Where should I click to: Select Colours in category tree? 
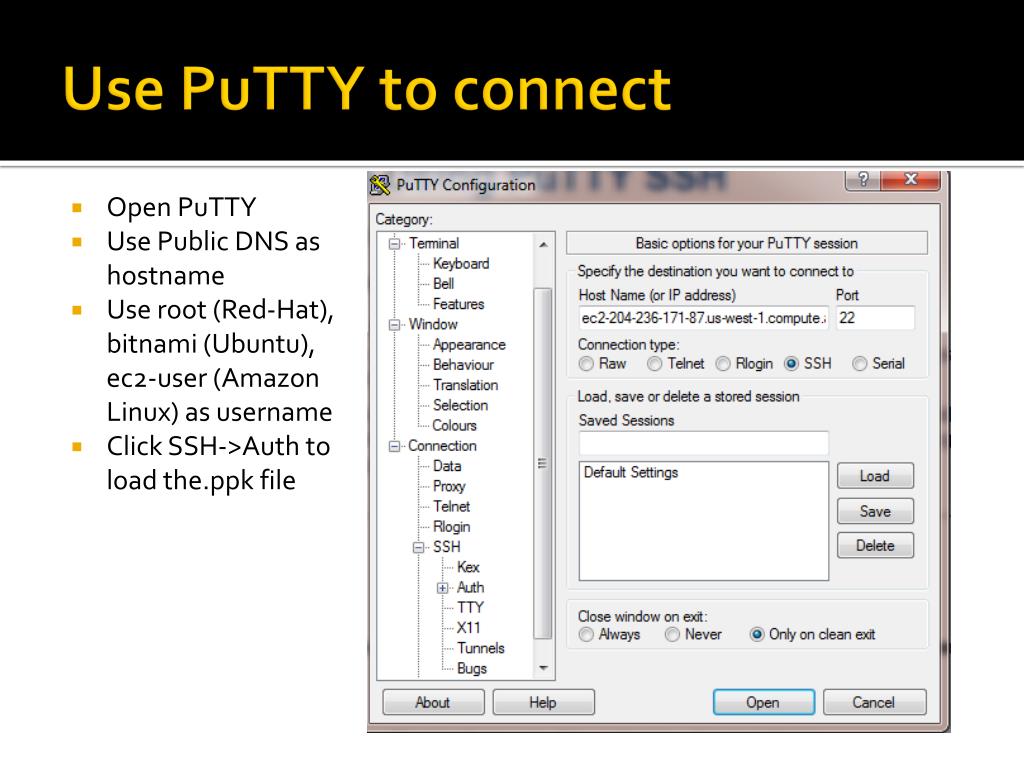pos(455,426)
